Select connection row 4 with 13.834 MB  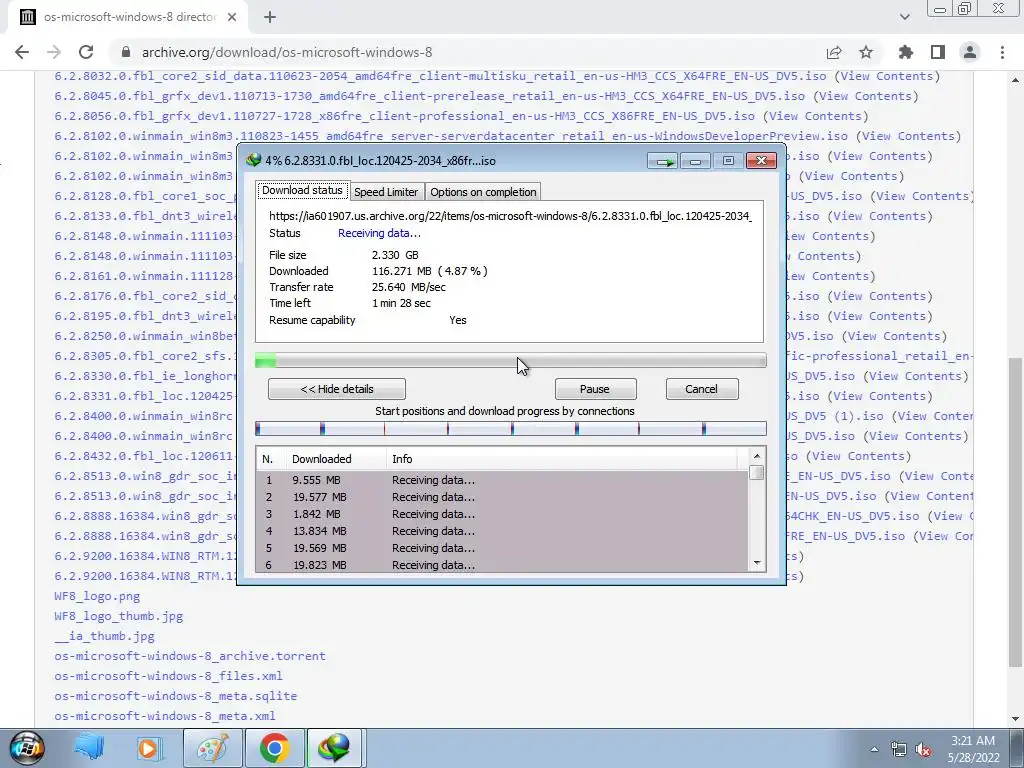point(502,531)
